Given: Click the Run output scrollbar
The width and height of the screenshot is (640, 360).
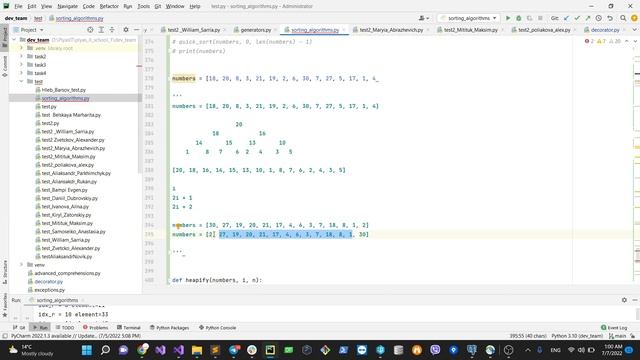Looking at the screenshot, I should [637, 313].
